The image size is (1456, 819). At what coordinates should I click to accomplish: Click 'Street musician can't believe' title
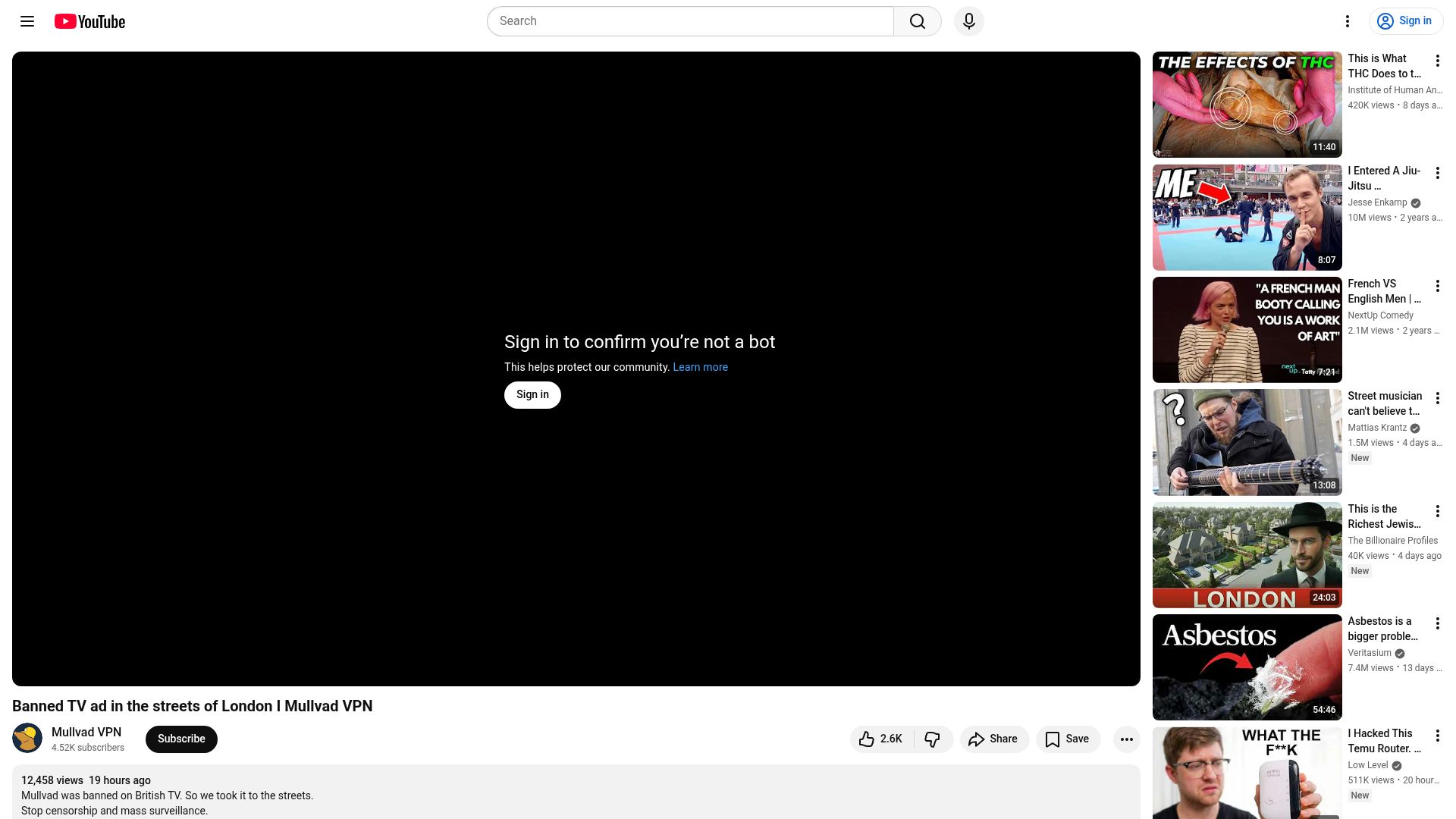tap(1385, 403)
